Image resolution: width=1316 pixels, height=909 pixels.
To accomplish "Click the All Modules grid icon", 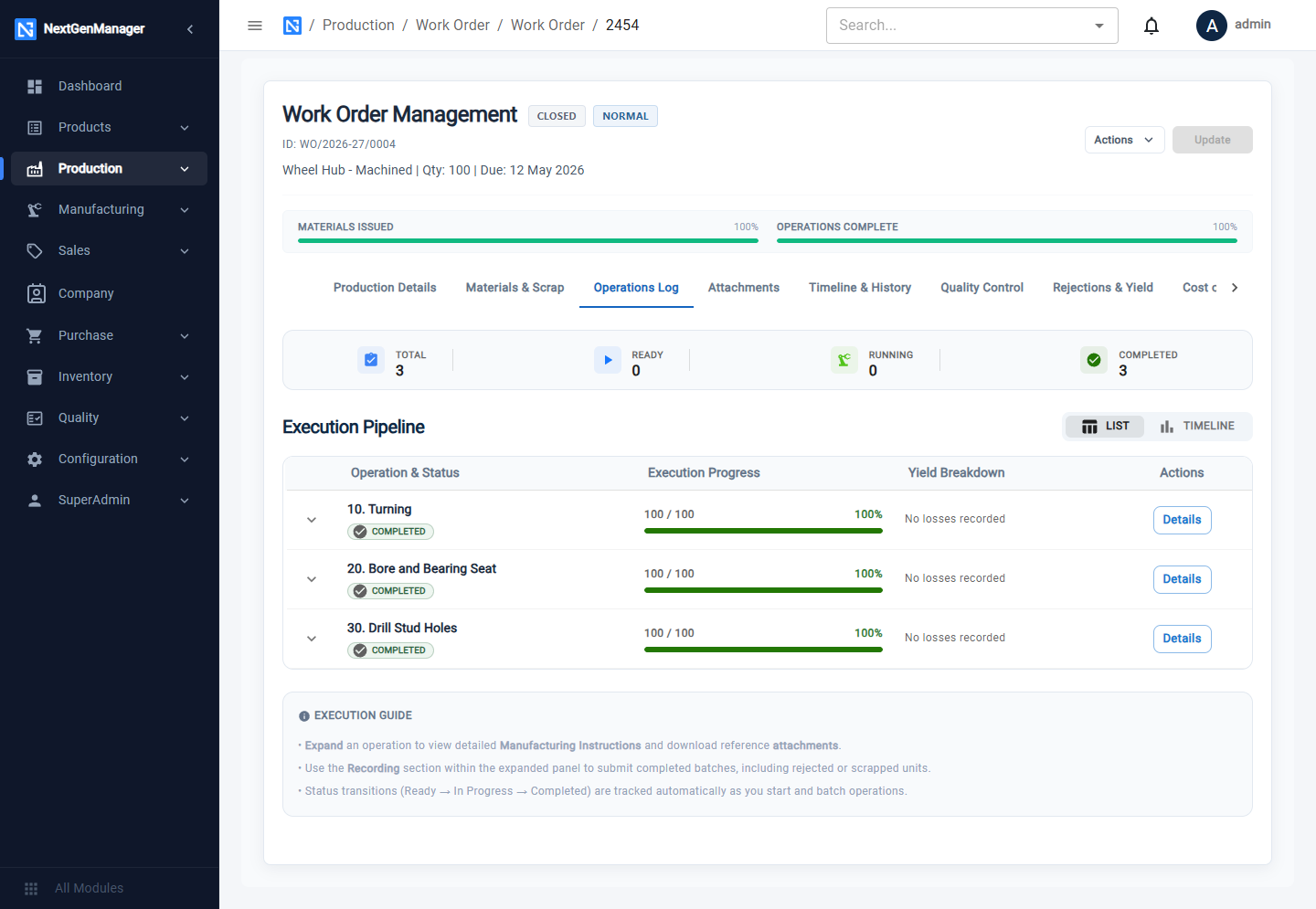I will tap(31, 889).
